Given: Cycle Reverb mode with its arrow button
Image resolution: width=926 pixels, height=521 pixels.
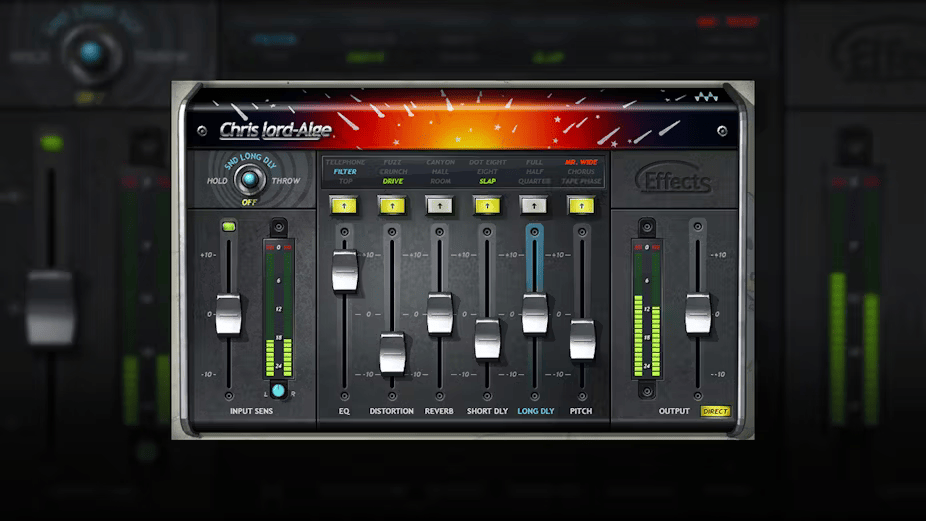Looking at the screenshot, I should coord(439,206).
